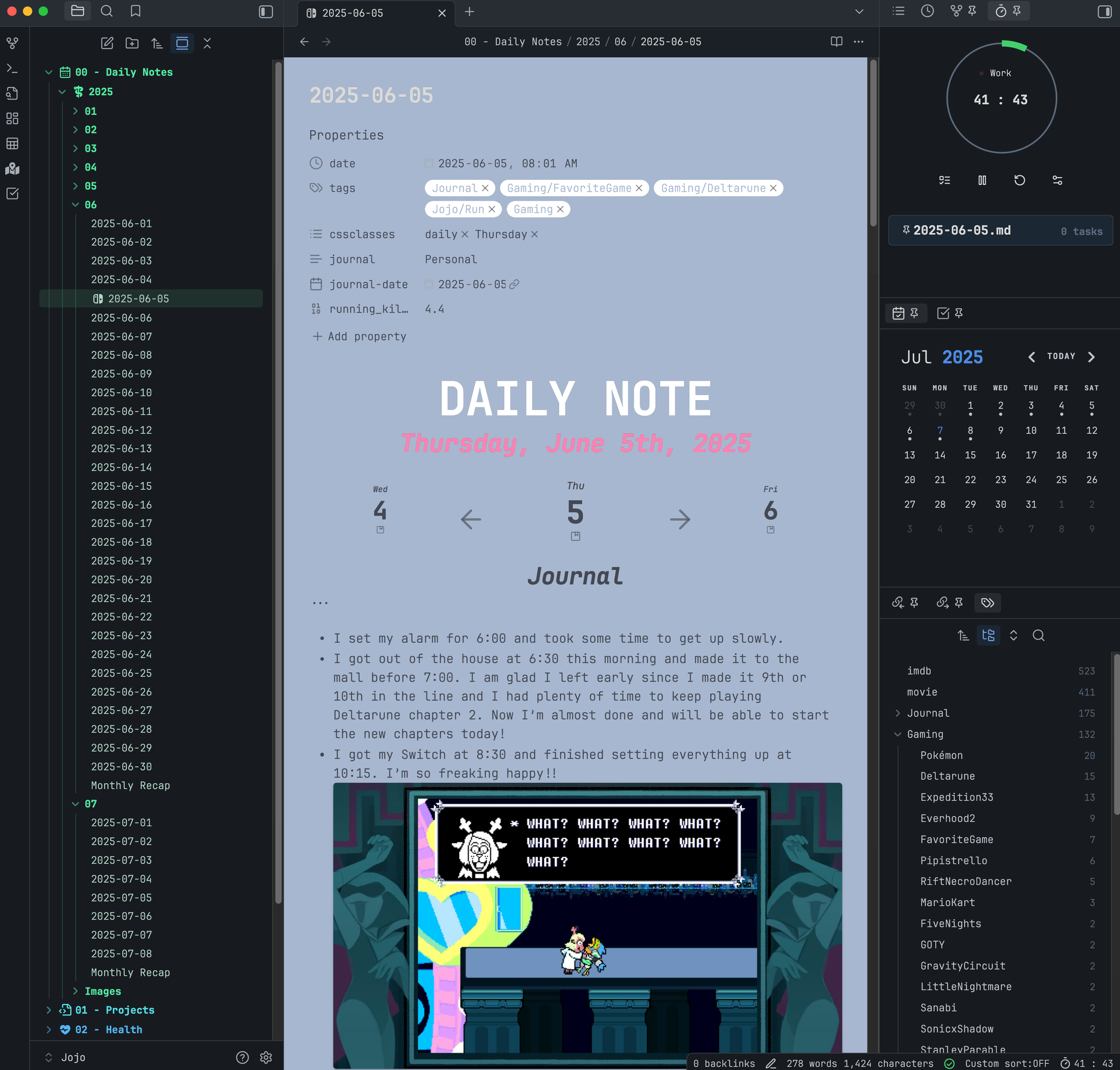The width and height of the screenshot is (1120, 1070).
Task: Reset the pomodoro timer
Action: 1020,180
